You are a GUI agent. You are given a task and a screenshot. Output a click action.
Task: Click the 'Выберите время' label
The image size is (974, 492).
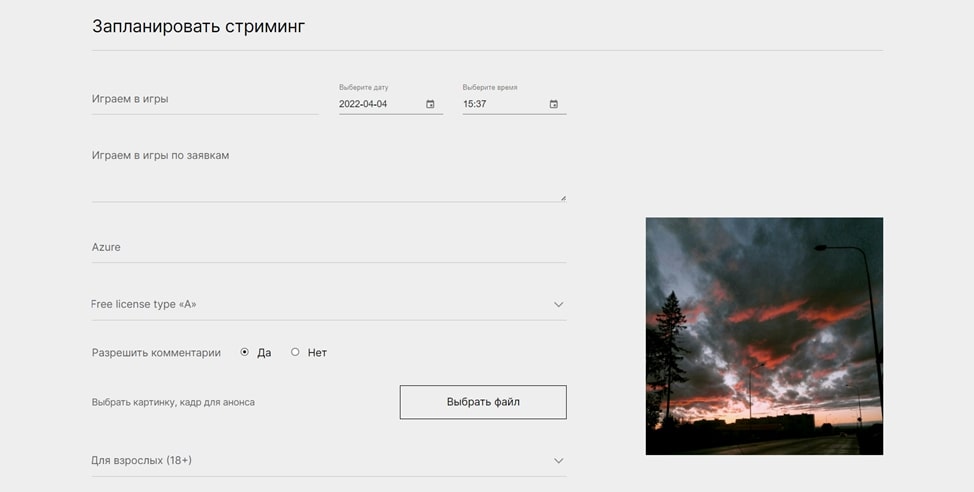click(x=489, y=88)
